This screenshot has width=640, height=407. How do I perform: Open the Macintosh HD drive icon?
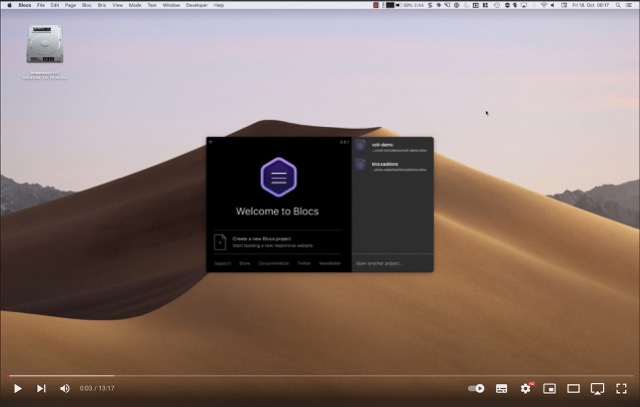coord(45,44)
